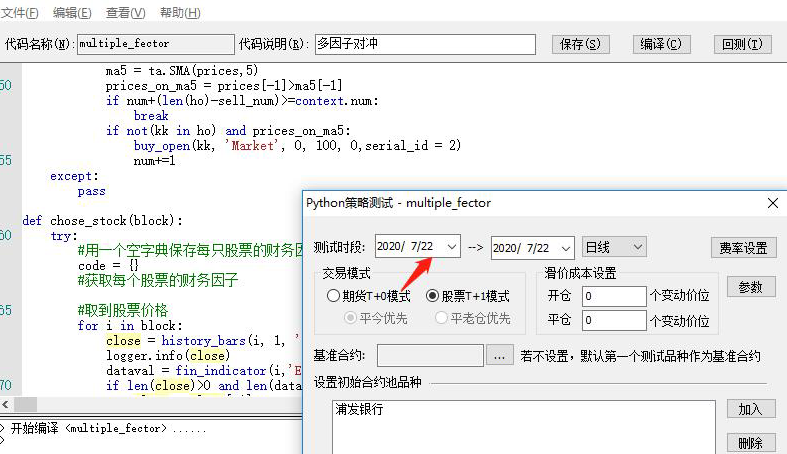
Task: Click the 代码说明 field containing 多因子对冲
Action: (x=425, y=44)
